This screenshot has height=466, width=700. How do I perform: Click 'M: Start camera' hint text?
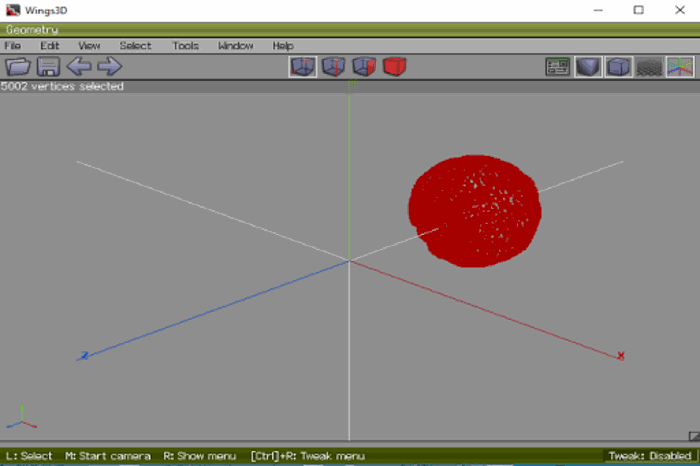(x=108, y=456)
